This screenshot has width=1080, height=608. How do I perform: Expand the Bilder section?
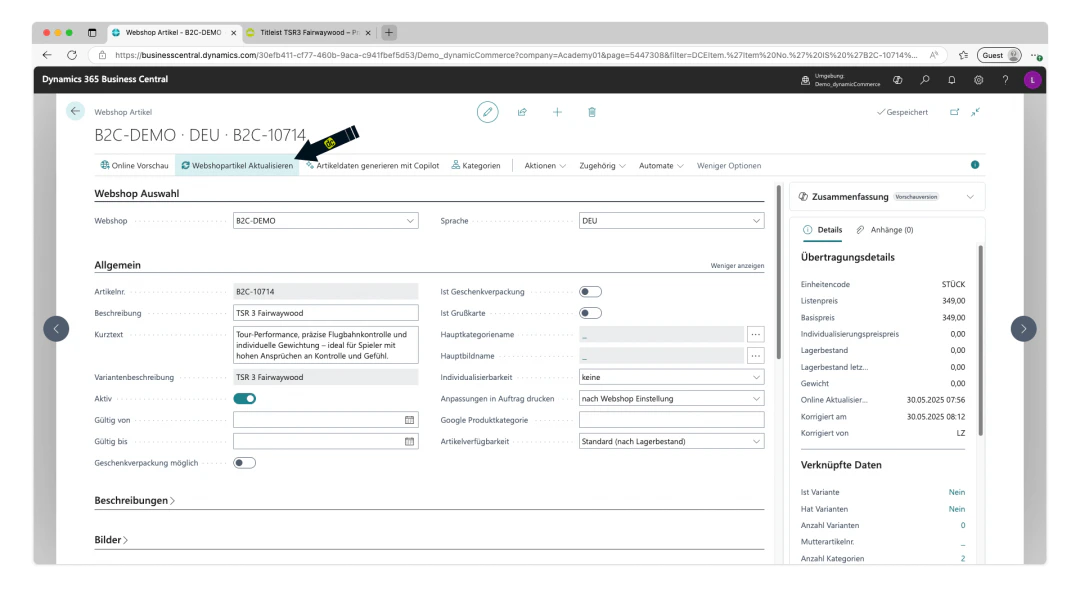click(x=111, y=540)
